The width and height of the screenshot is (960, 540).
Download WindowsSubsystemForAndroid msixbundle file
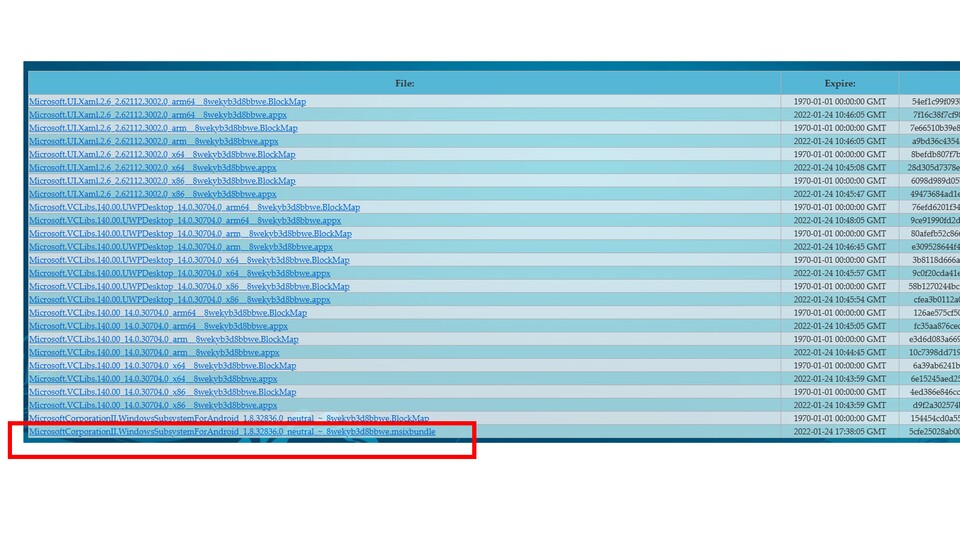point(231,432)
